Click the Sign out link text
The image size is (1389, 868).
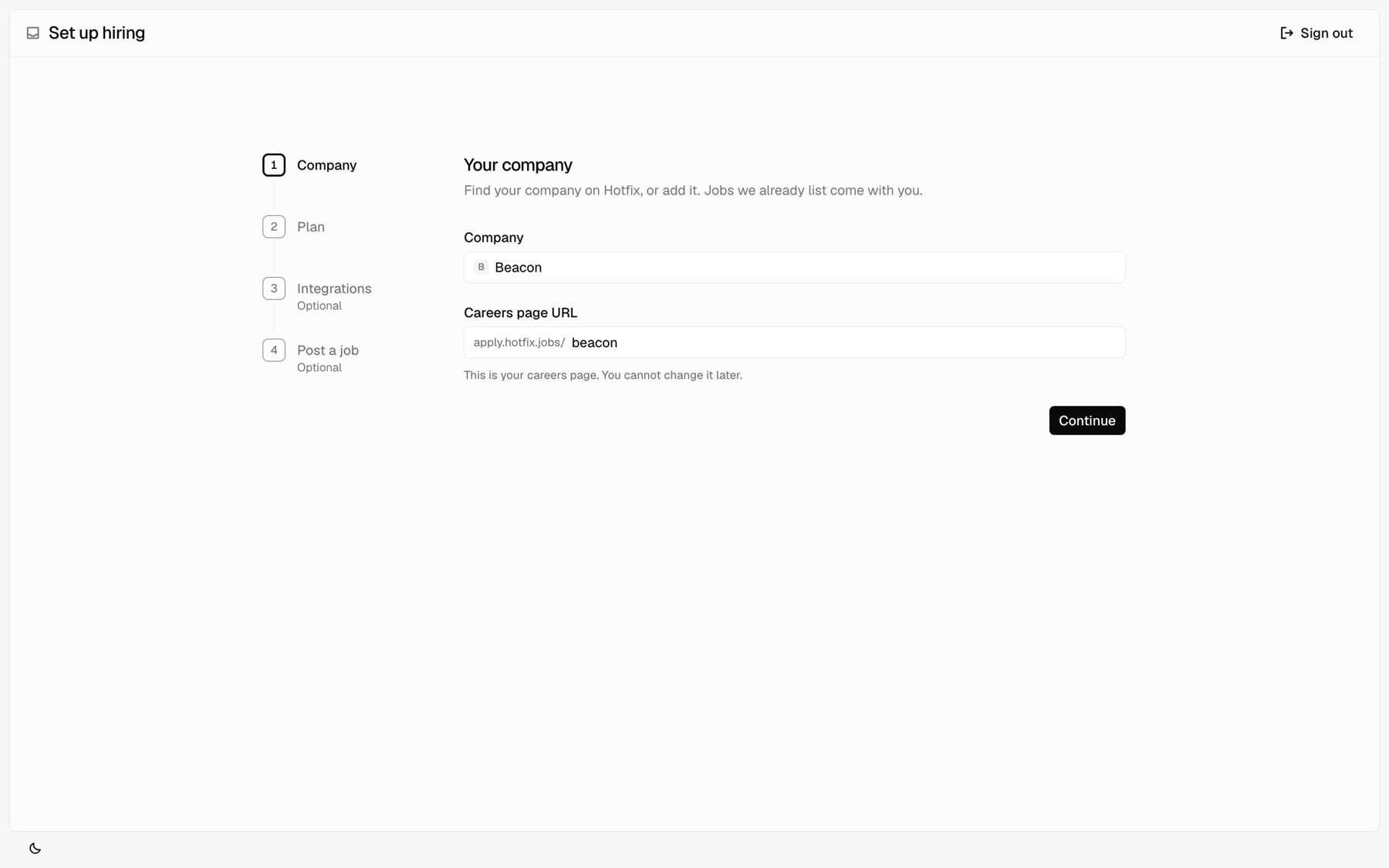[1326, 33]
